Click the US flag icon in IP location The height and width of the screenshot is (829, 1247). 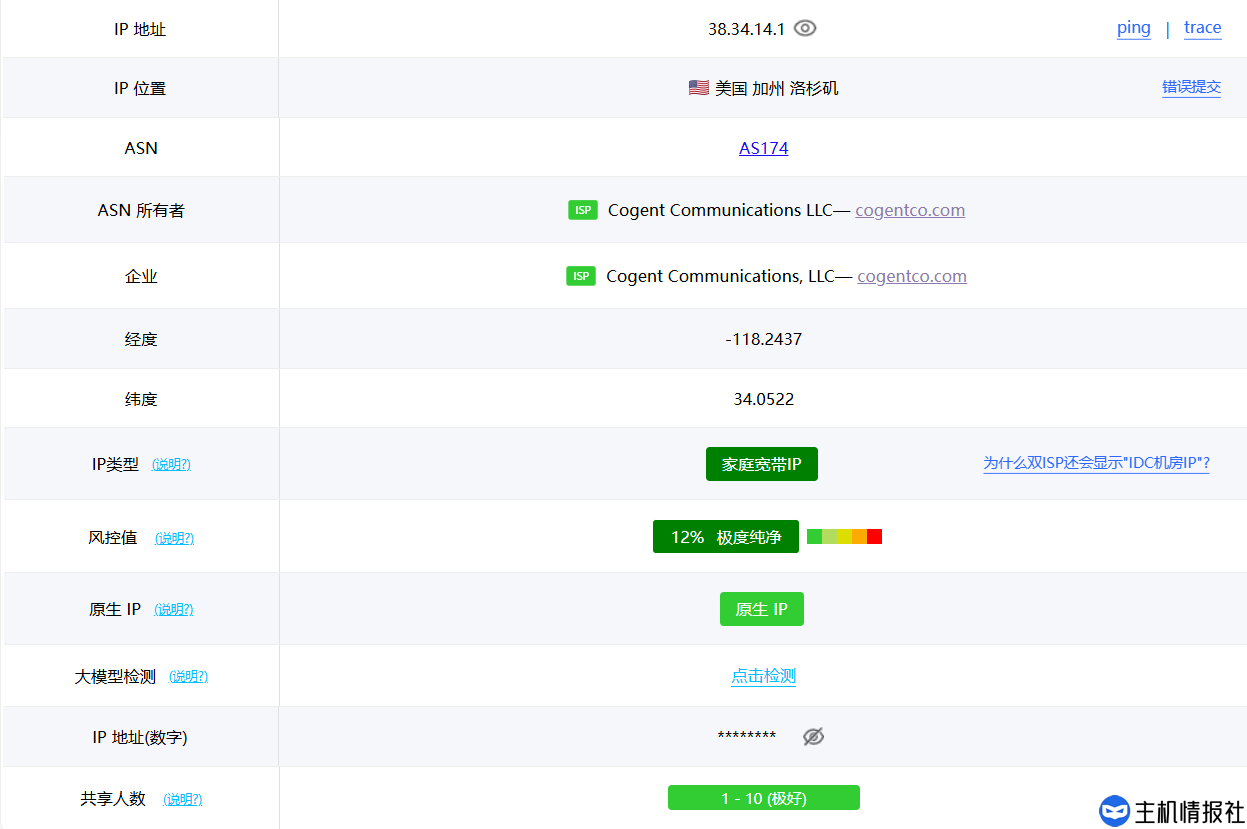[699, 88]
